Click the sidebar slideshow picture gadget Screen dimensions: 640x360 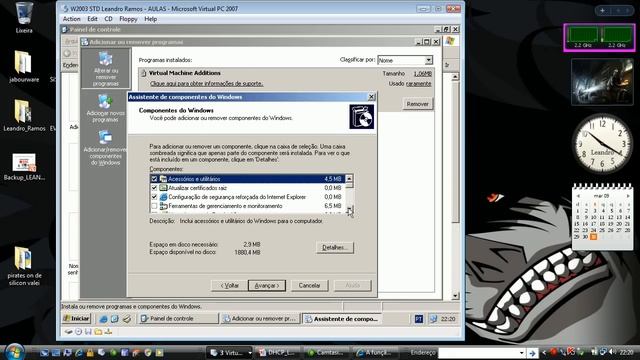602,82
